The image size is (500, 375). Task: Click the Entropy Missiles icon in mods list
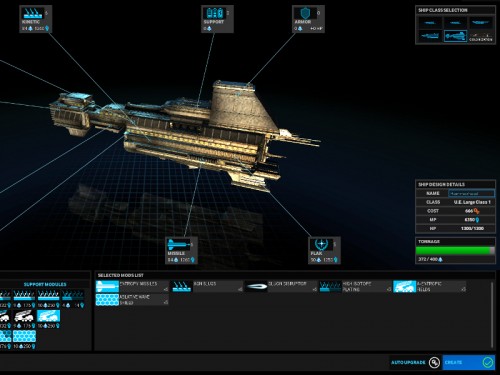[107, 286]
